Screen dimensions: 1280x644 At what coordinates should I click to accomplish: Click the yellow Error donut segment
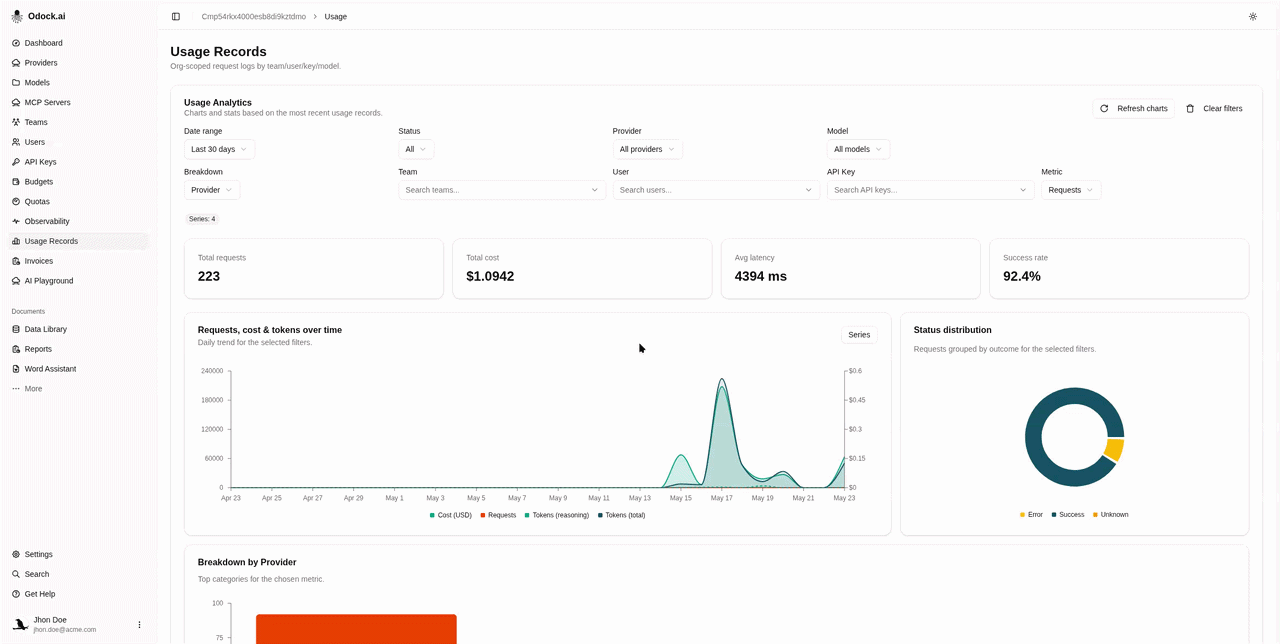click(1114, 450)
